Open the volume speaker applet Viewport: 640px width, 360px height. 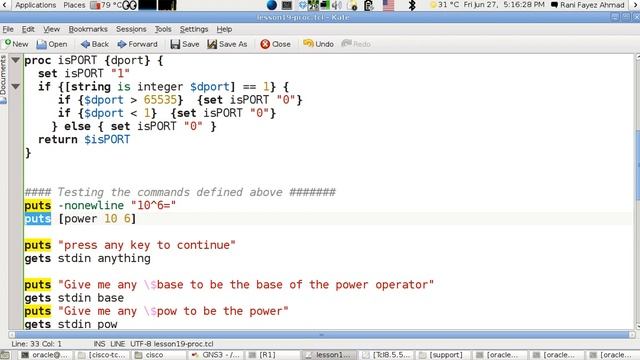click(x=337, y=5)
